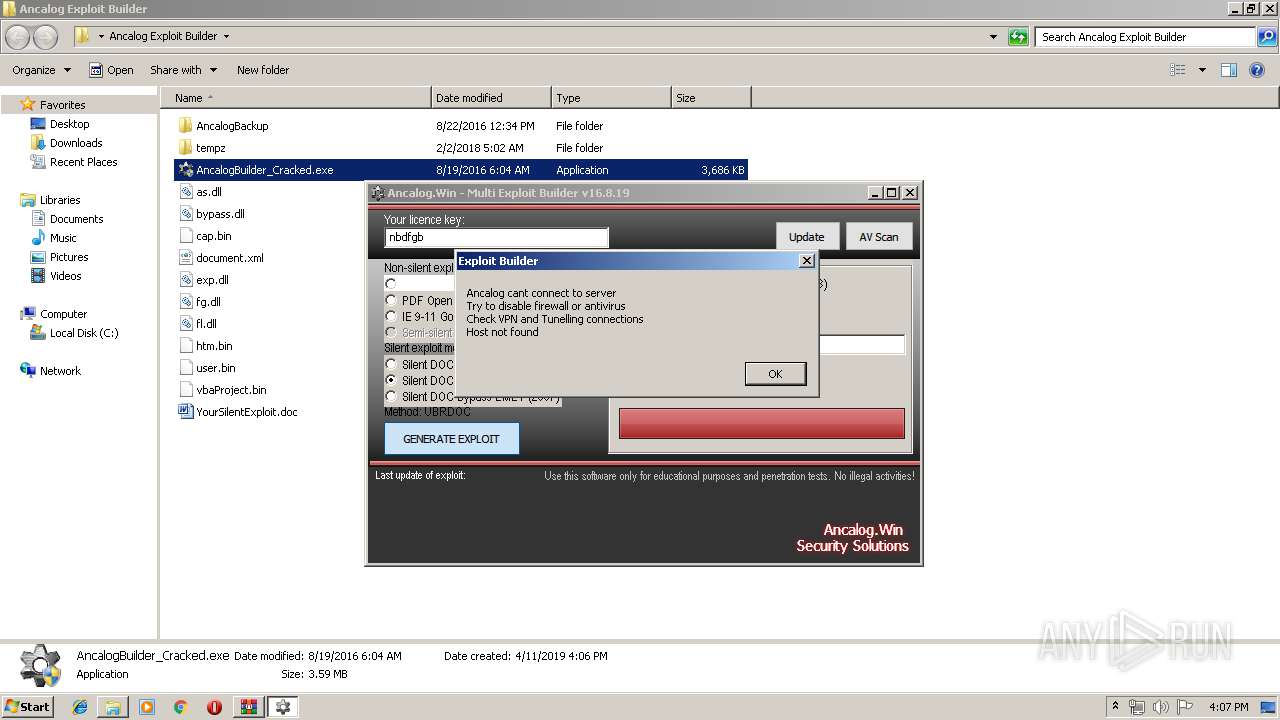
Task: Open WinRAR from the taskbar
Action: pos(248,707)
